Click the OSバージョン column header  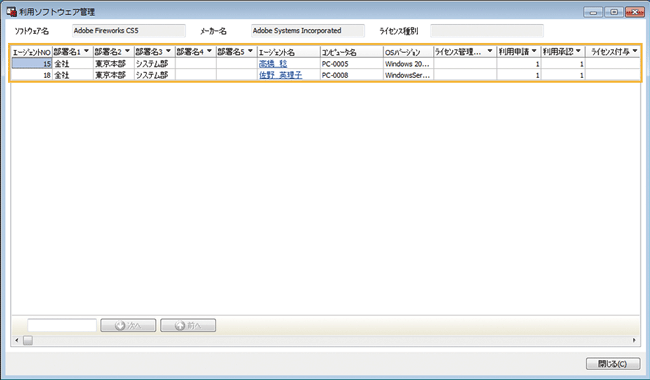click(408, 52)
